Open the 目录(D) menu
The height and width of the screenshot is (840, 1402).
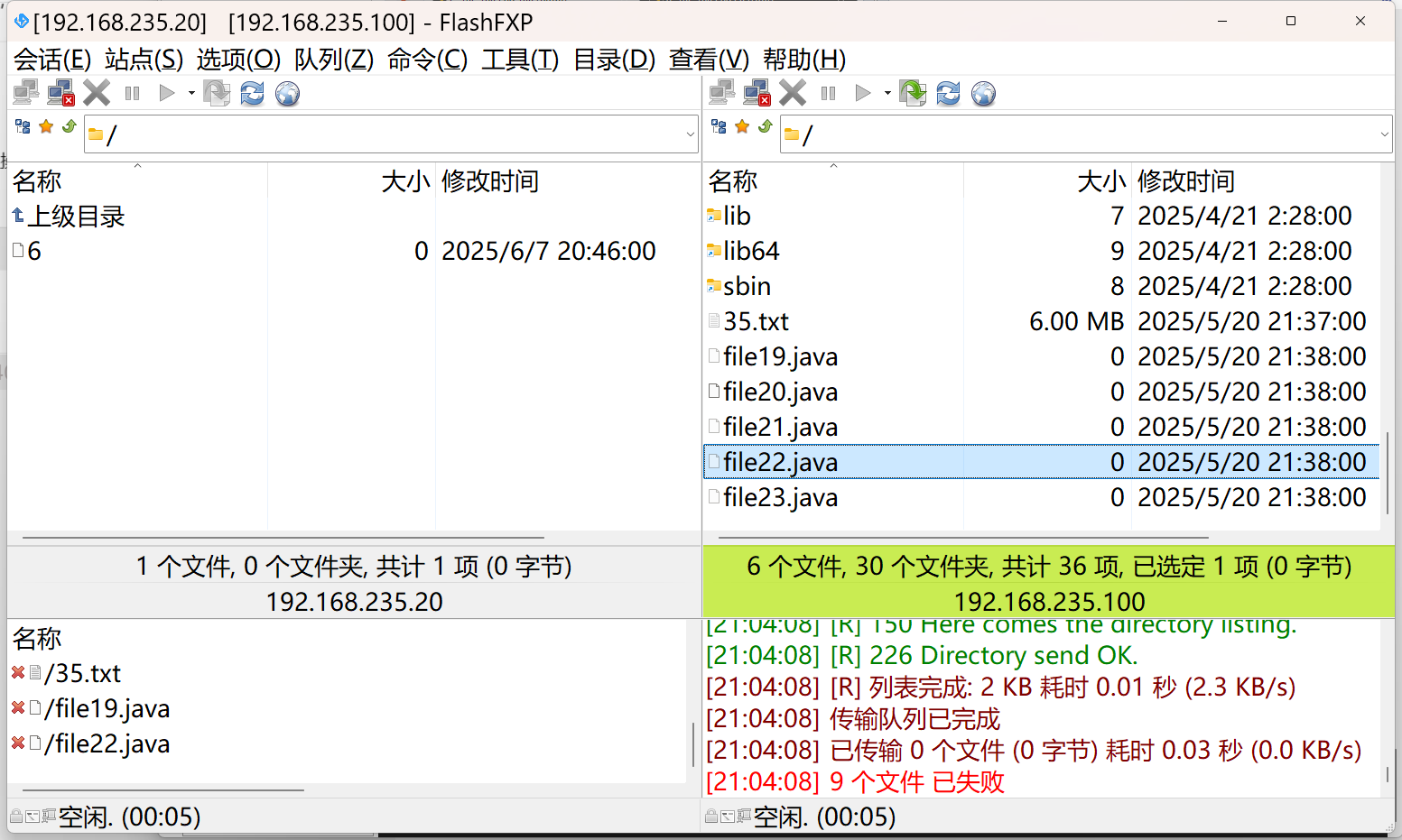click(x=615, y=60)
